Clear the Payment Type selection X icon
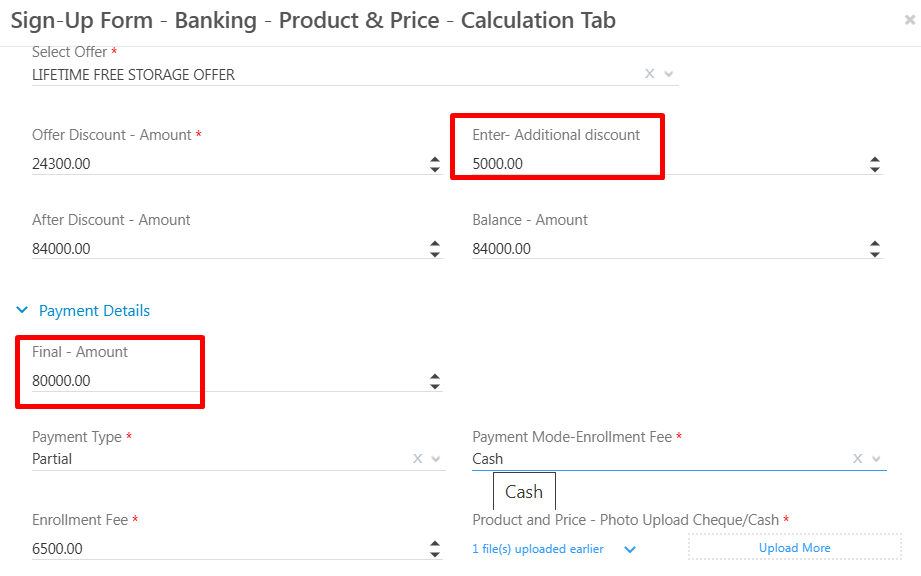921x576 pixels. [x=418, y=459]
